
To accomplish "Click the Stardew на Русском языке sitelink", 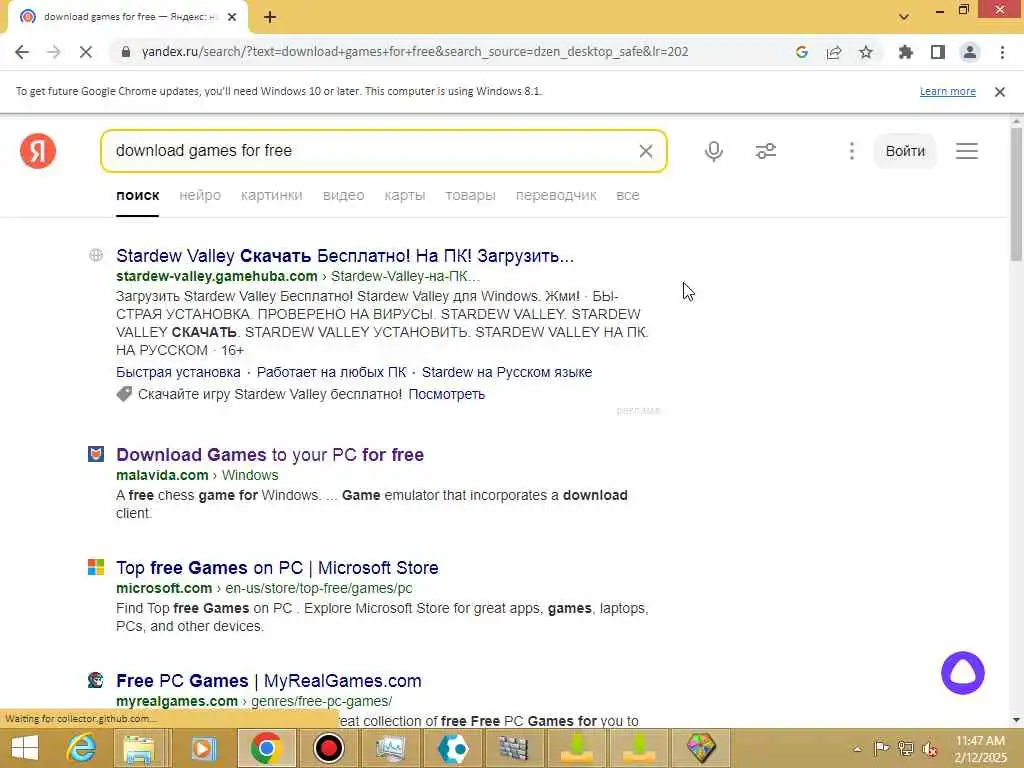I will (507, 372).
